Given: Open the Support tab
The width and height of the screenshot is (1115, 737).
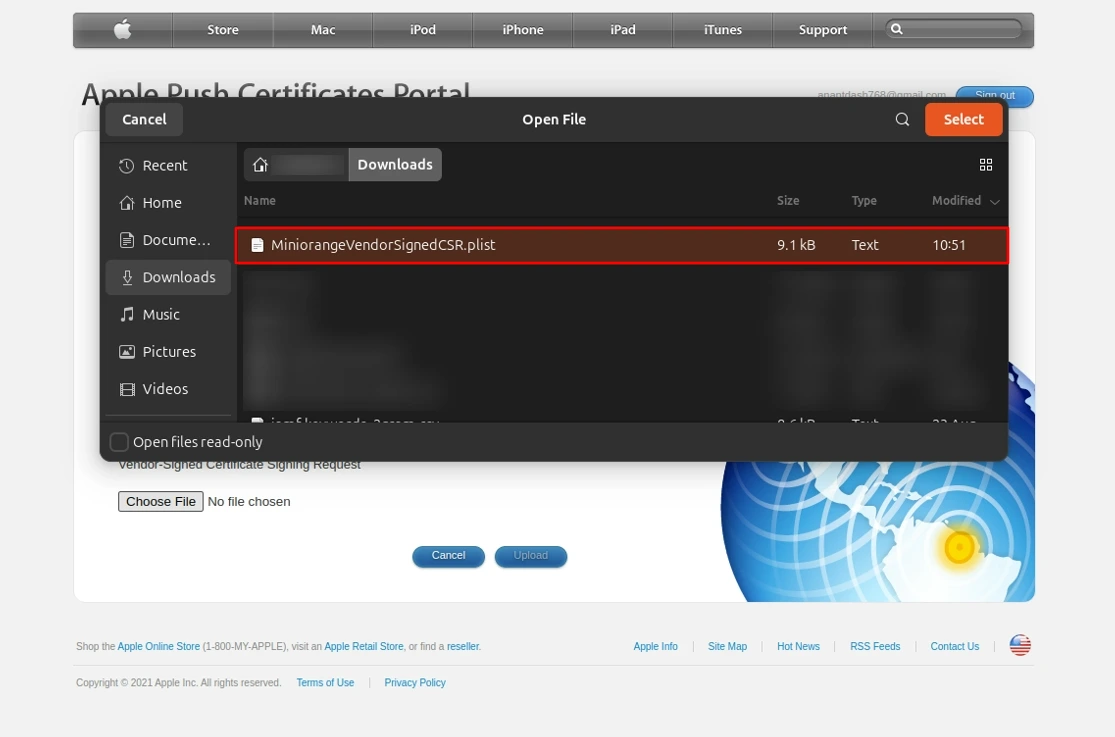Looking at the screenshot, I should (822, 29).
